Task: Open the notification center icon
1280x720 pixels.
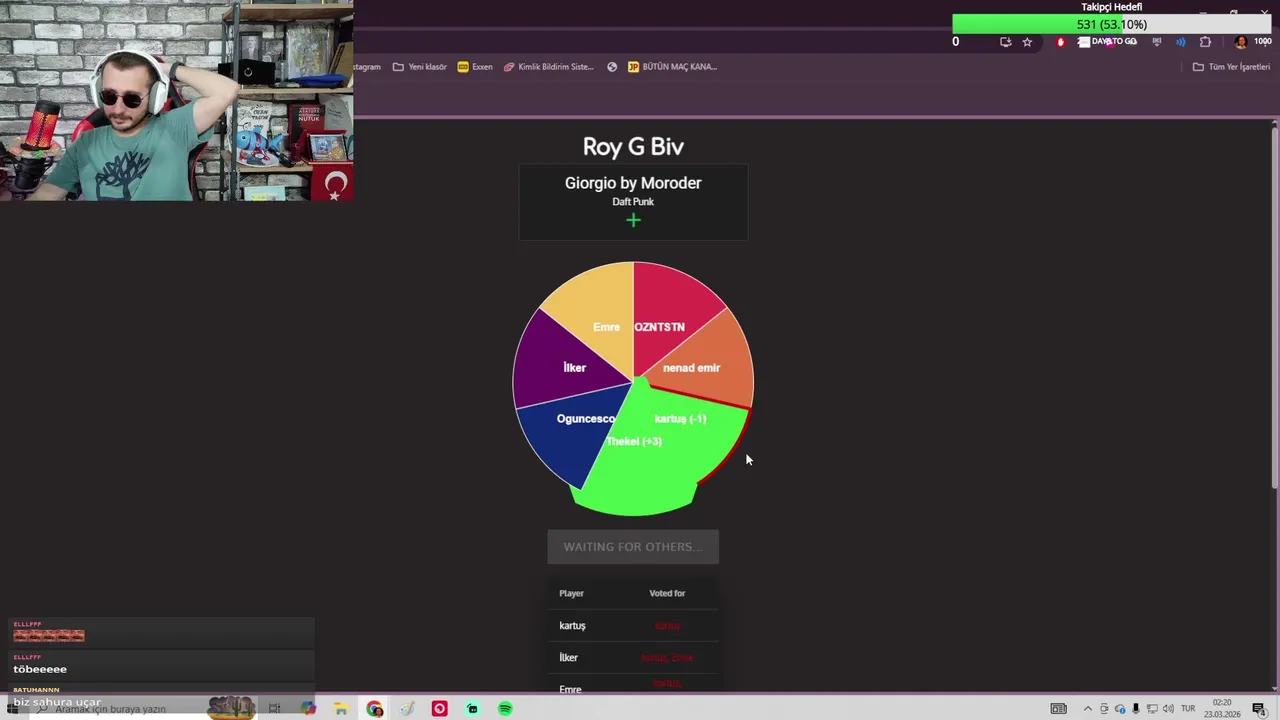Action: [x=1259, y=709]
